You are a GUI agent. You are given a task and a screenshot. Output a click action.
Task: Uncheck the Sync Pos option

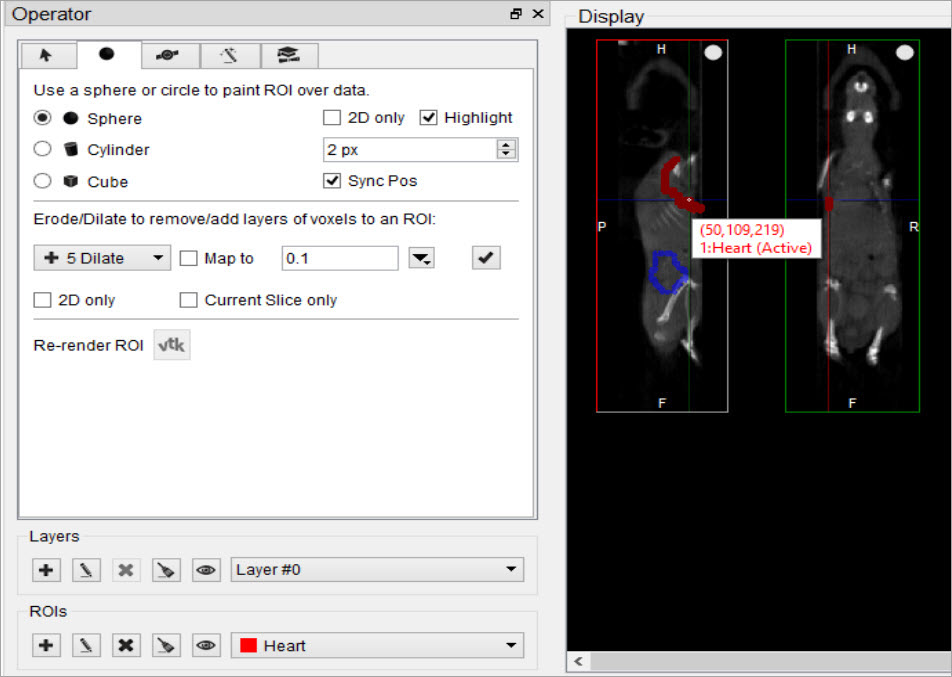point(331,181)
